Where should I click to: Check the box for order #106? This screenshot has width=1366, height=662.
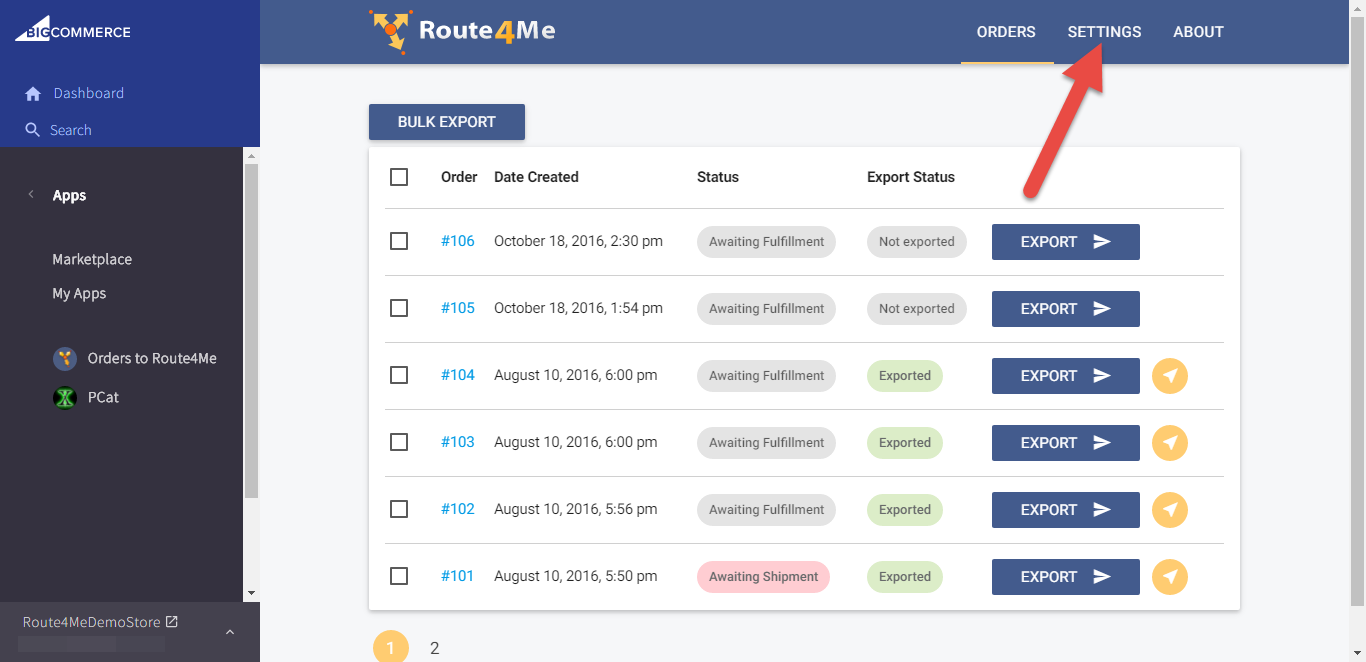pos(399,241)
